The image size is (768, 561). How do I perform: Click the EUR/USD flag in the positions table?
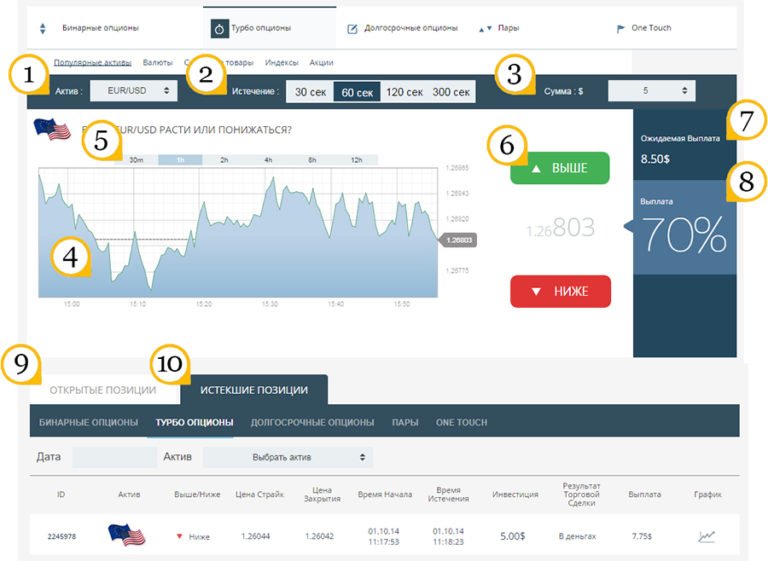tap(128, 535)
